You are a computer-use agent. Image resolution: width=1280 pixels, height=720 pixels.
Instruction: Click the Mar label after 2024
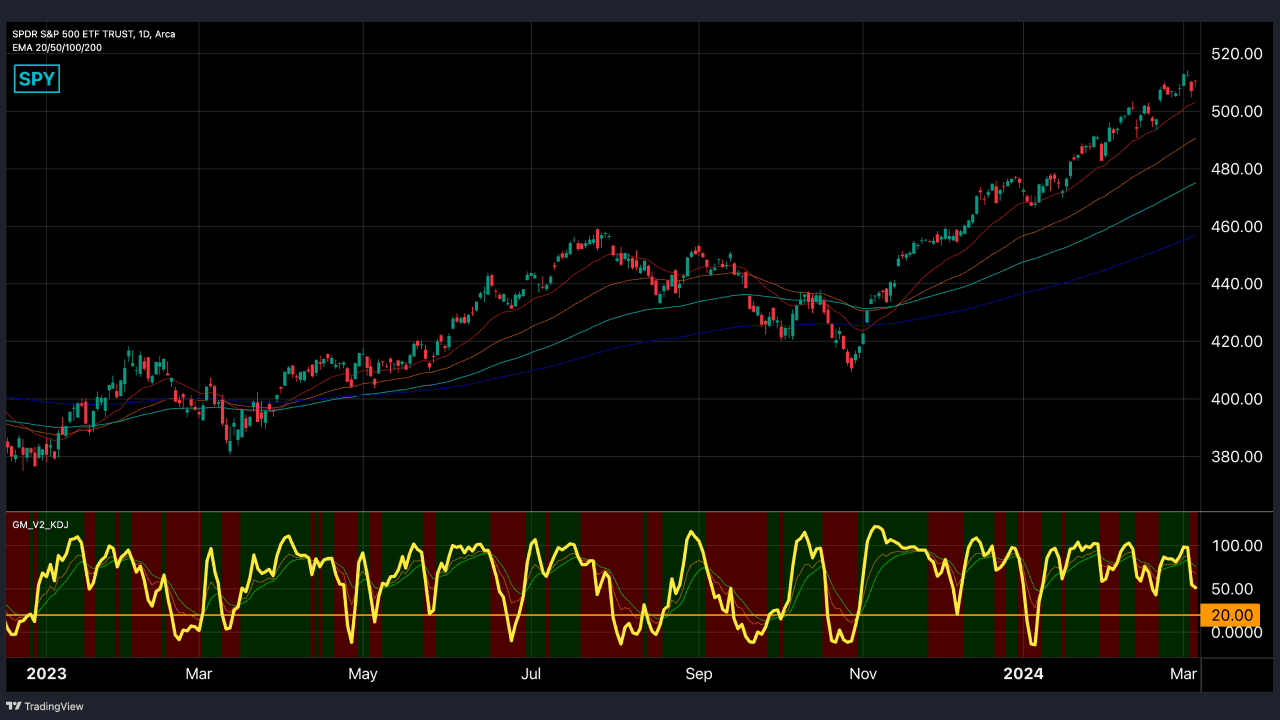[x=1184, y=674]
